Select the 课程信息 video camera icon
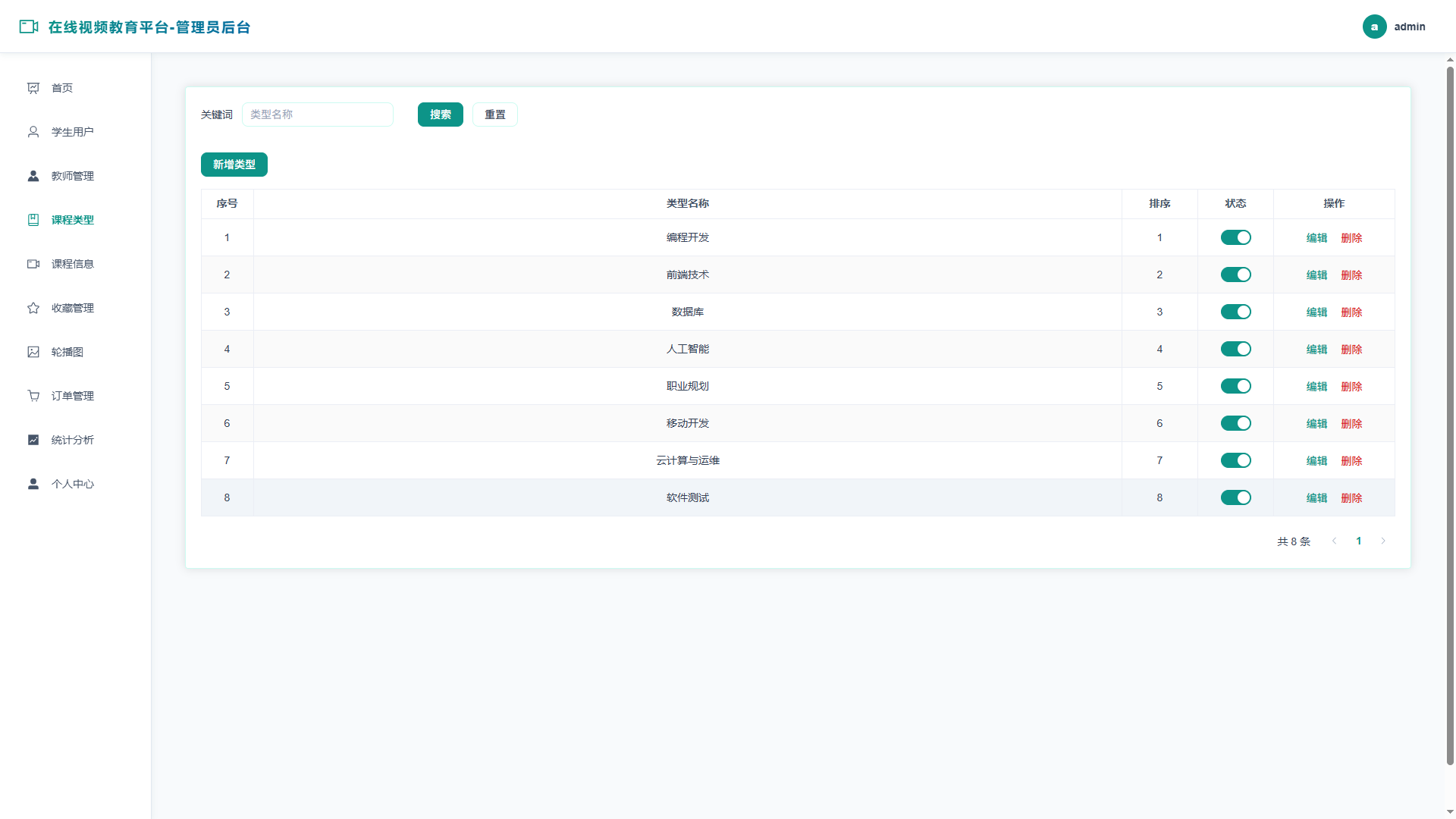1456x819 pixels. point(33,264)
